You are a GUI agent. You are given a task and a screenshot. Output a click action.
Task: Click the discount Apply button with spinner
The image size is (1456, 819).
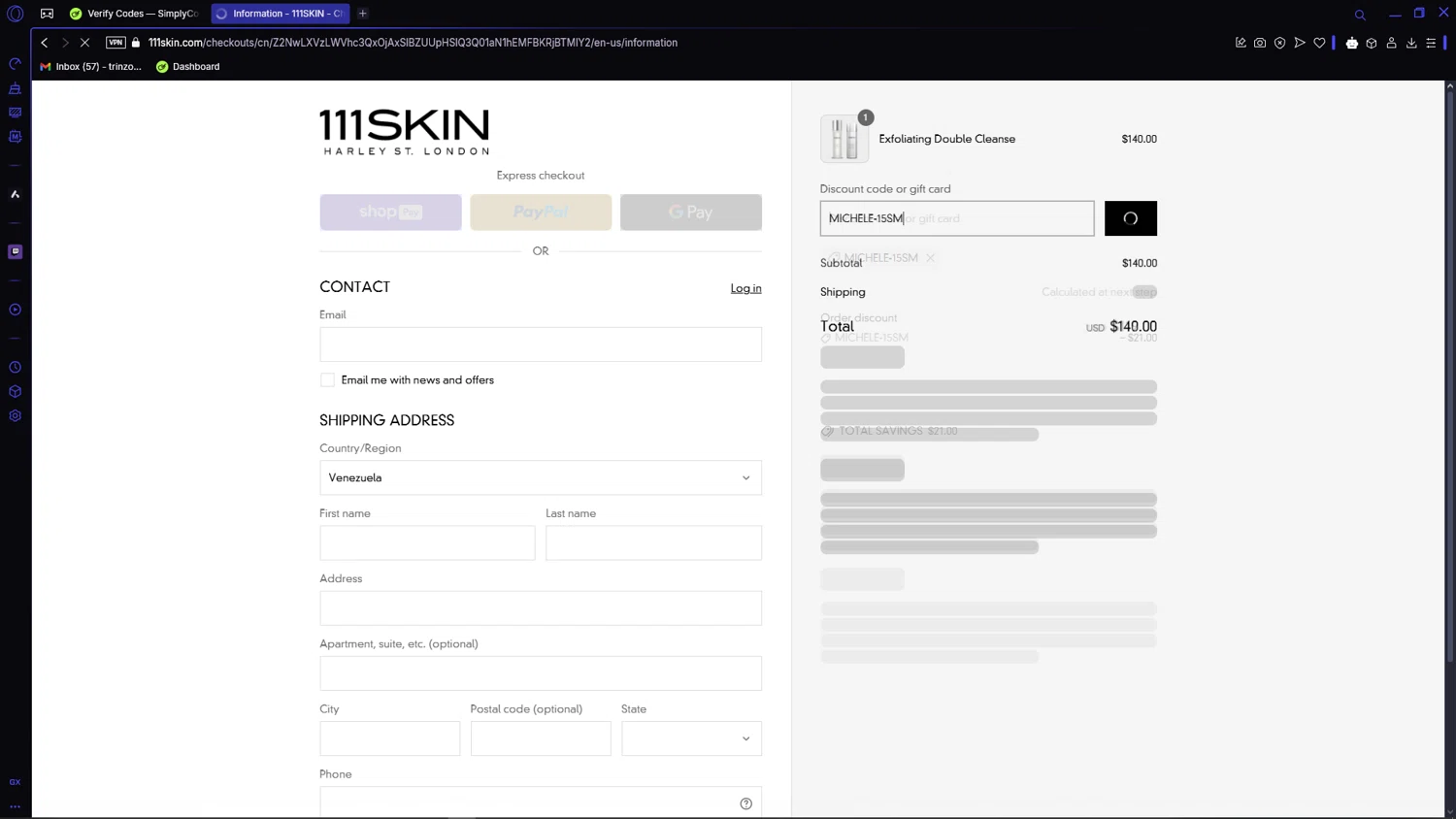tap(1131, 218)
